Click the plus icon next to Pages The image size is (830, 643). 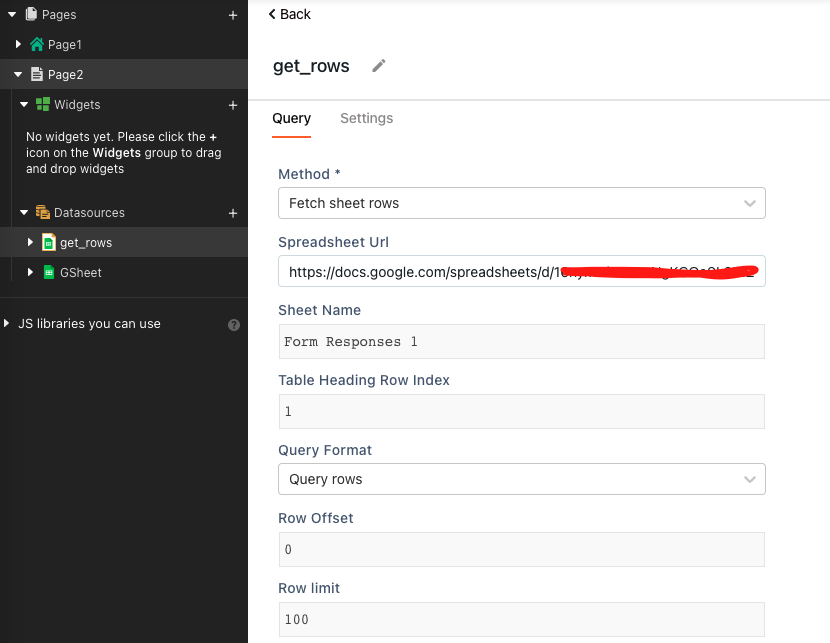click(x=233, y=15)
